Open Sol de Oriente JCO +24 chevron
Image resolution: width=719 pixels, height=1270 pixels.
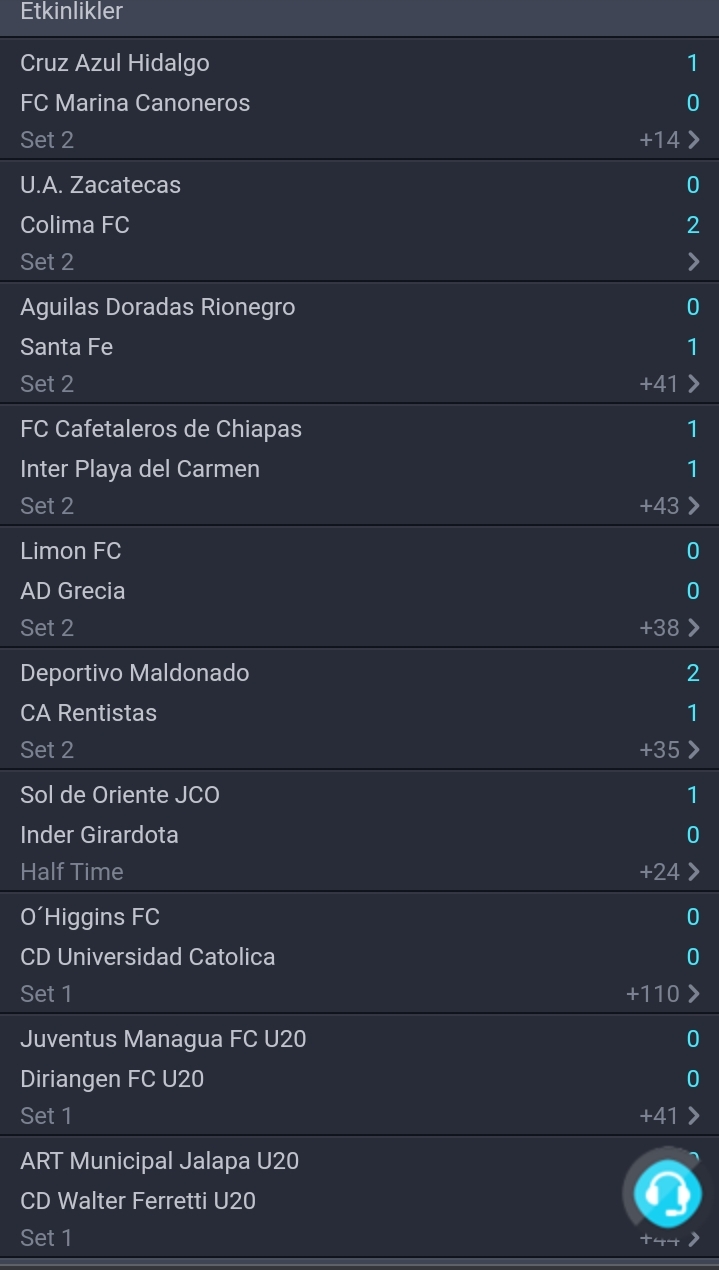pos(694,872)
